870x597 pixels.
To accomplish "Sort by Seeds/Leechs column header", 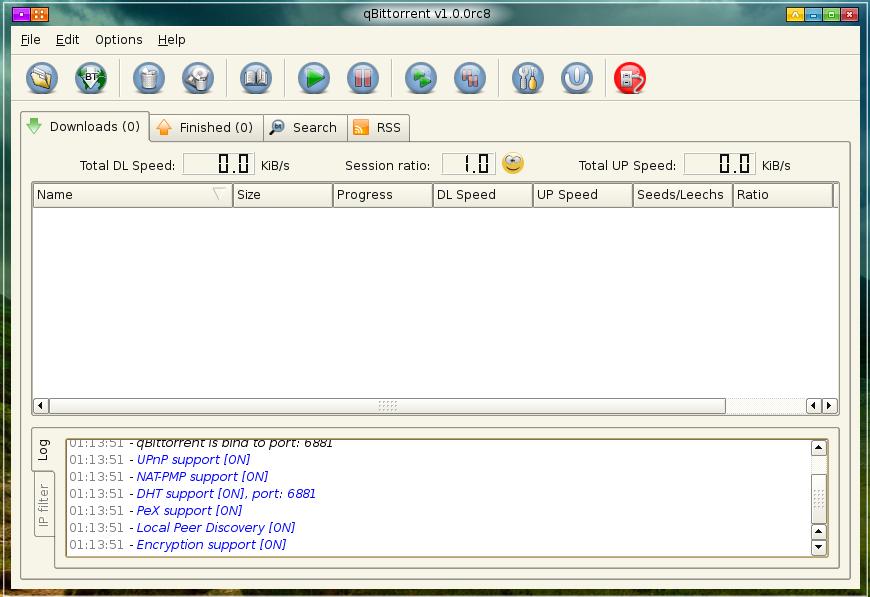I will 682,195.
